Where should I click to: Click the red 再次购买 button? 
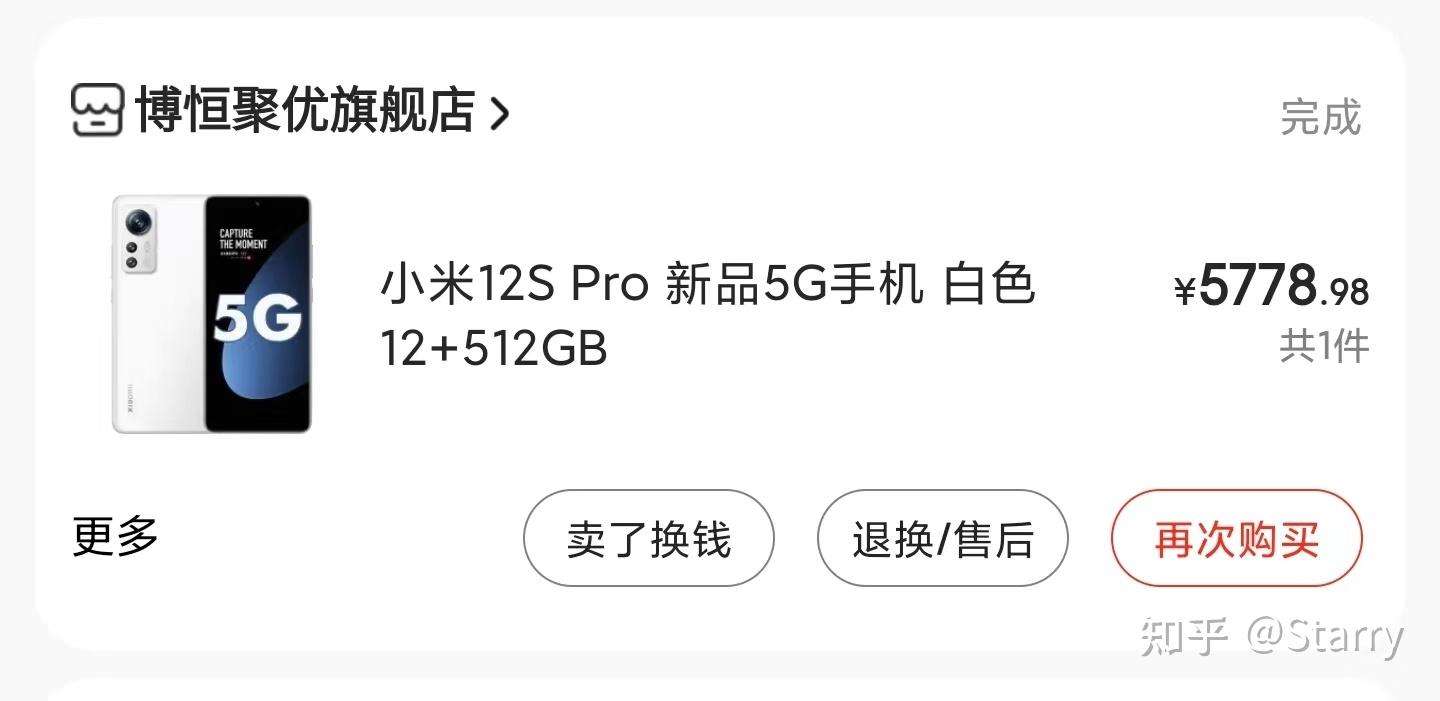pos(1237,538)
